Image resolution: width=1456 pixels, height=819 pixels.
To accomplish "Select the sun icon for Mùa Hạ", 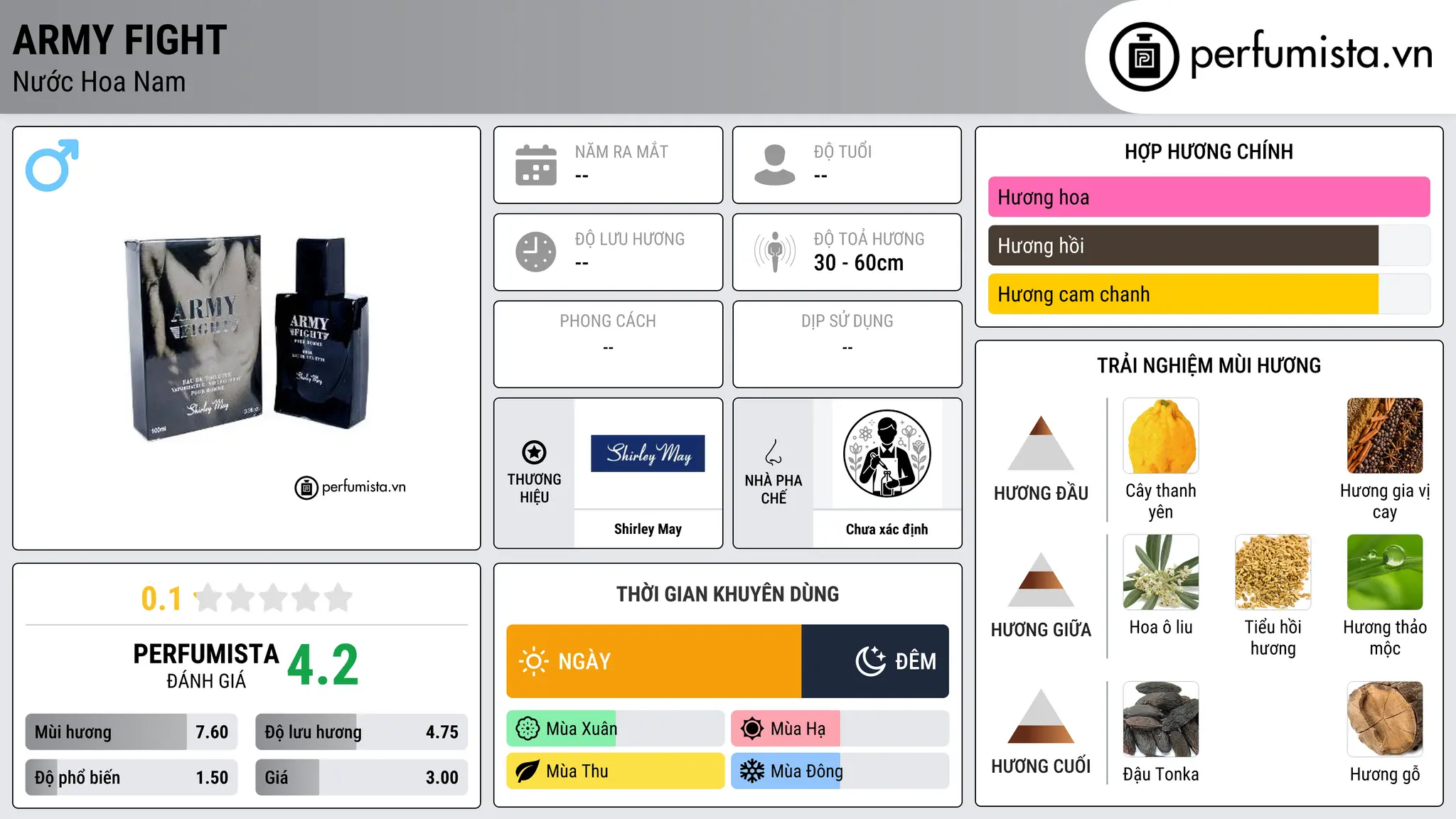I will click(752, 729).
